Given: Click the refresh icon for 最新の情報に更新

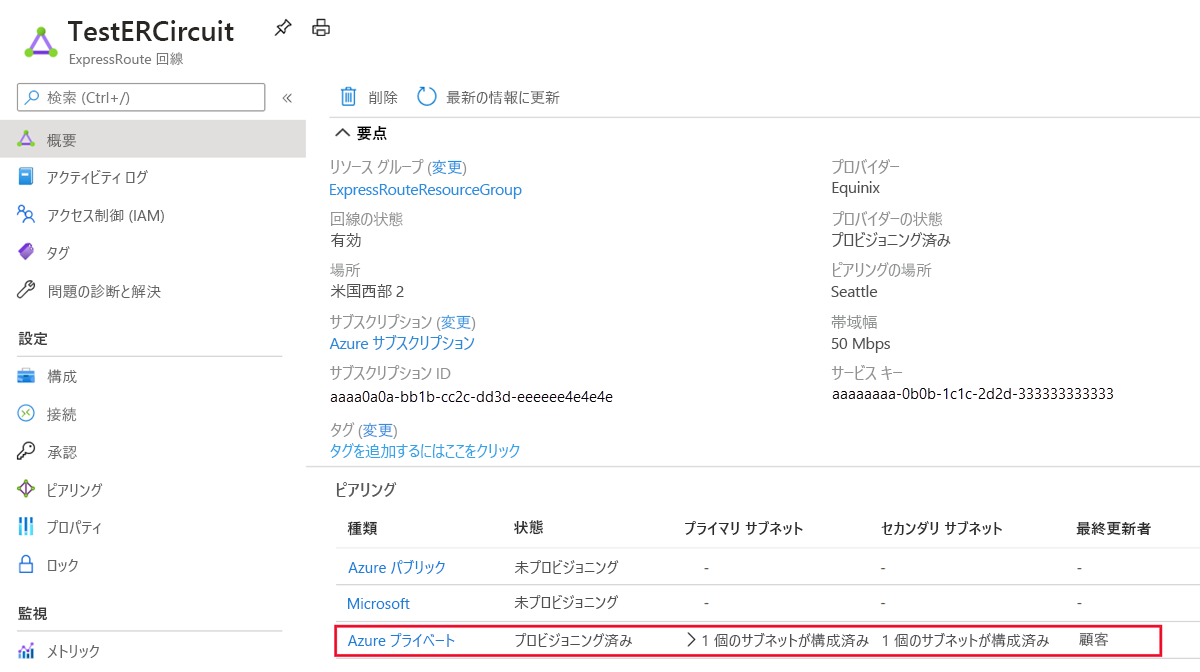Looking at the screenshot, I should (427, 96).
